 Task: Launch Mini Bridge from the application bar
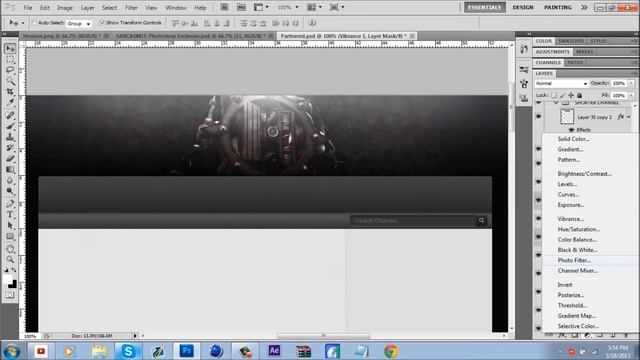(x=242, y=7)
